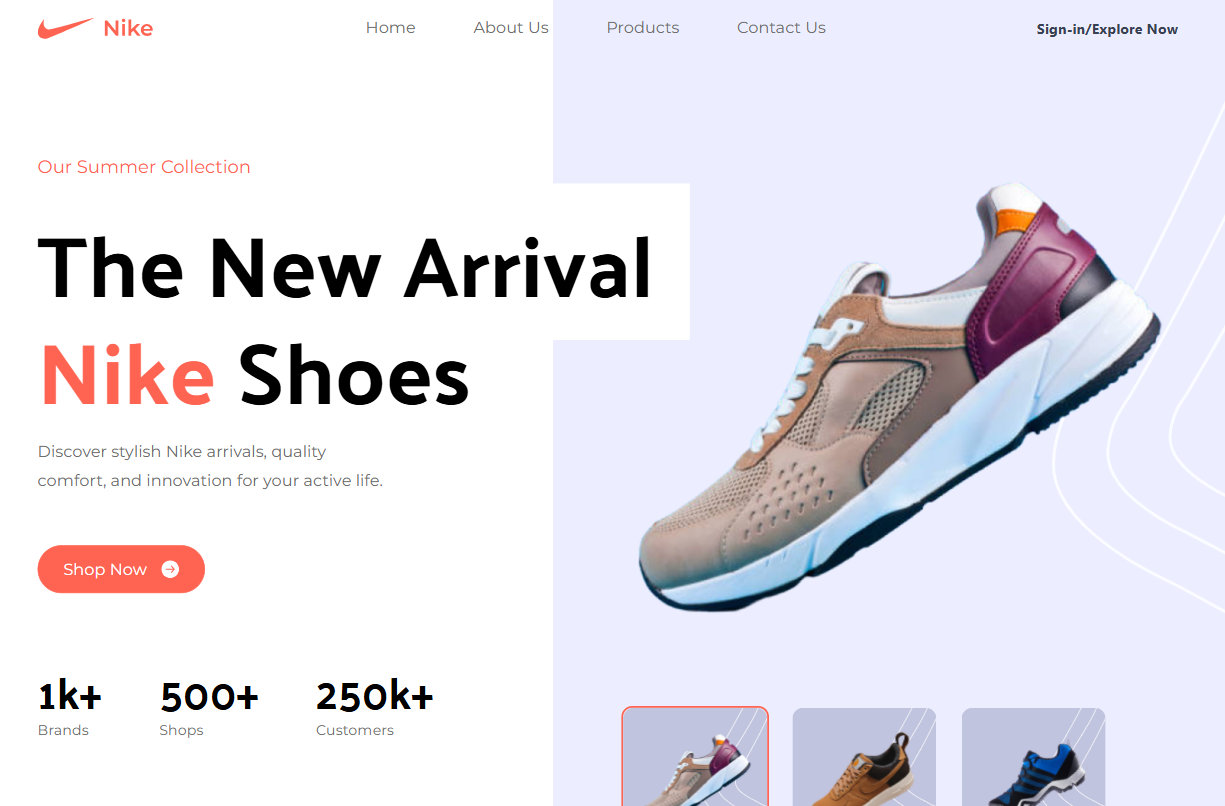Click the Shop Now button

[121, 569]
